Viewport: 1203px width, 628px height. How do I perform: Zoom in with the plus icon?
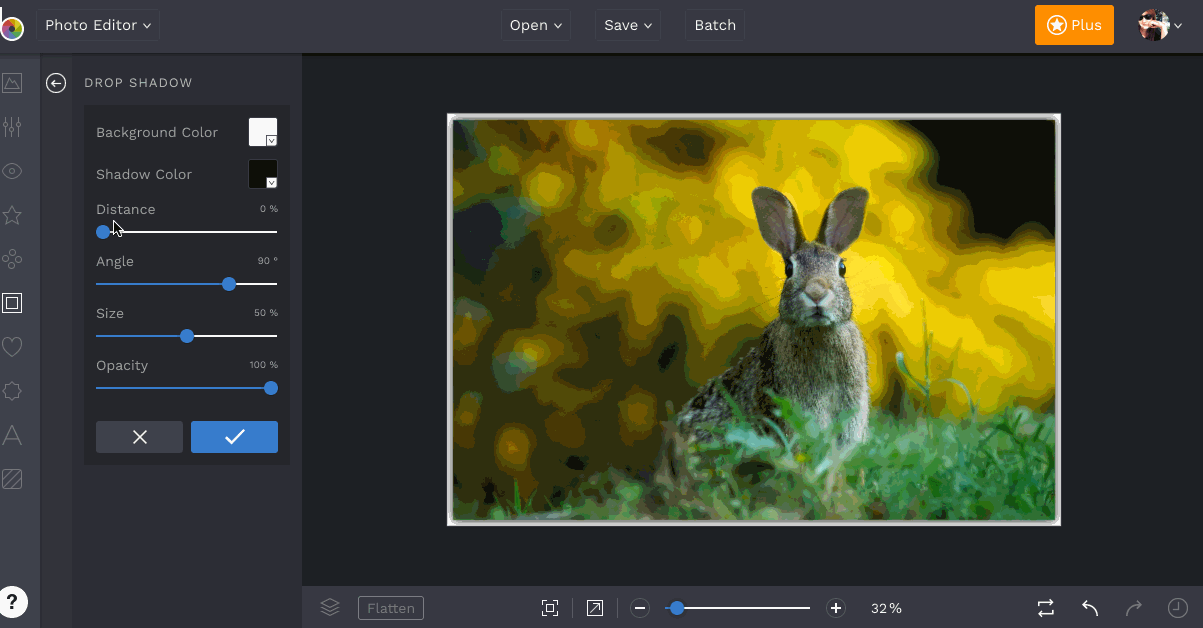(x=836, y=608)
